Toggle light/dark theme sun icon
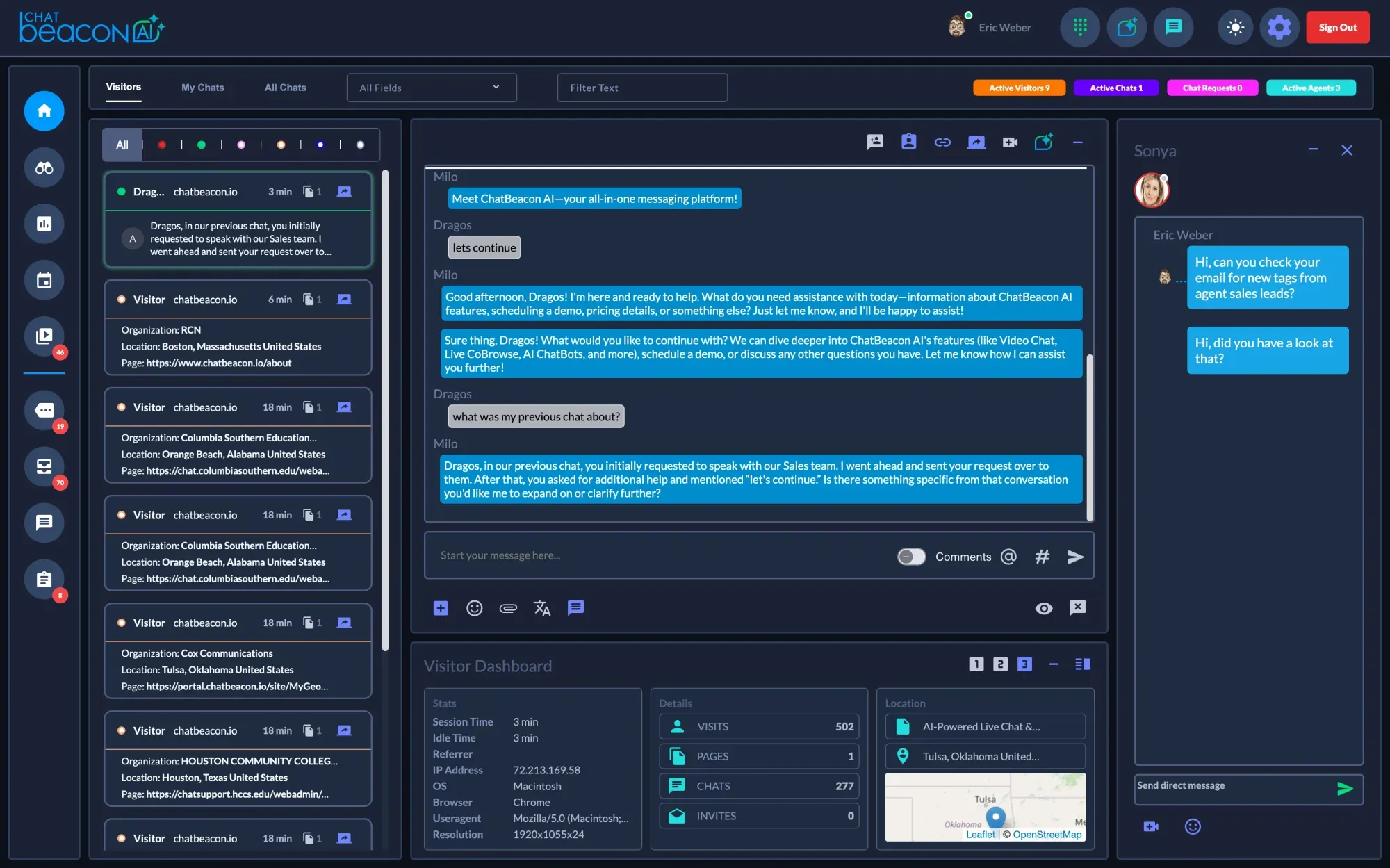 pyautogui.click(x=1235, y=27)
